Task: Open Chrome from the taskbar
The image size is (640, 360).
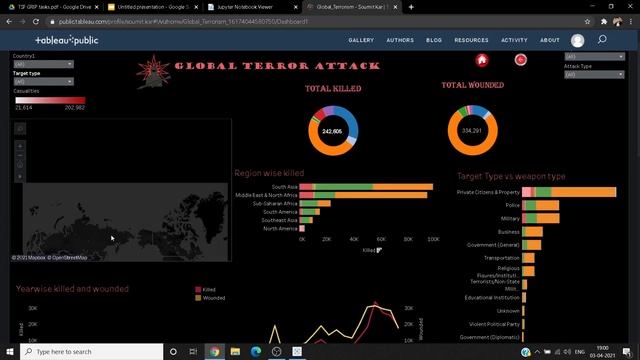Action: [x=215, y=351]
